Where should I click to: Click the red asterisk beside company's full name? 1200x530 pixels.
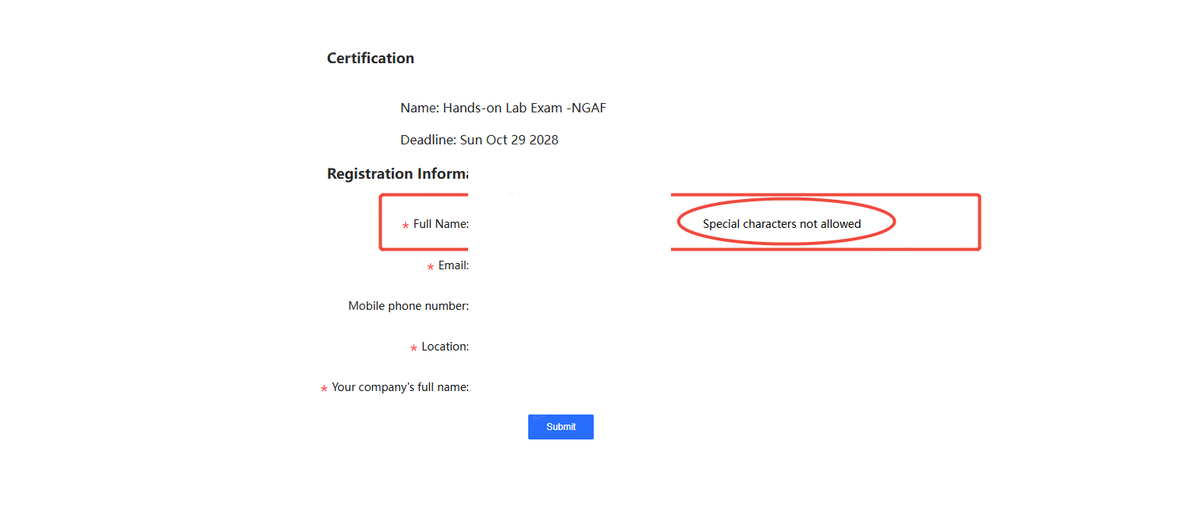coord(323,389)
